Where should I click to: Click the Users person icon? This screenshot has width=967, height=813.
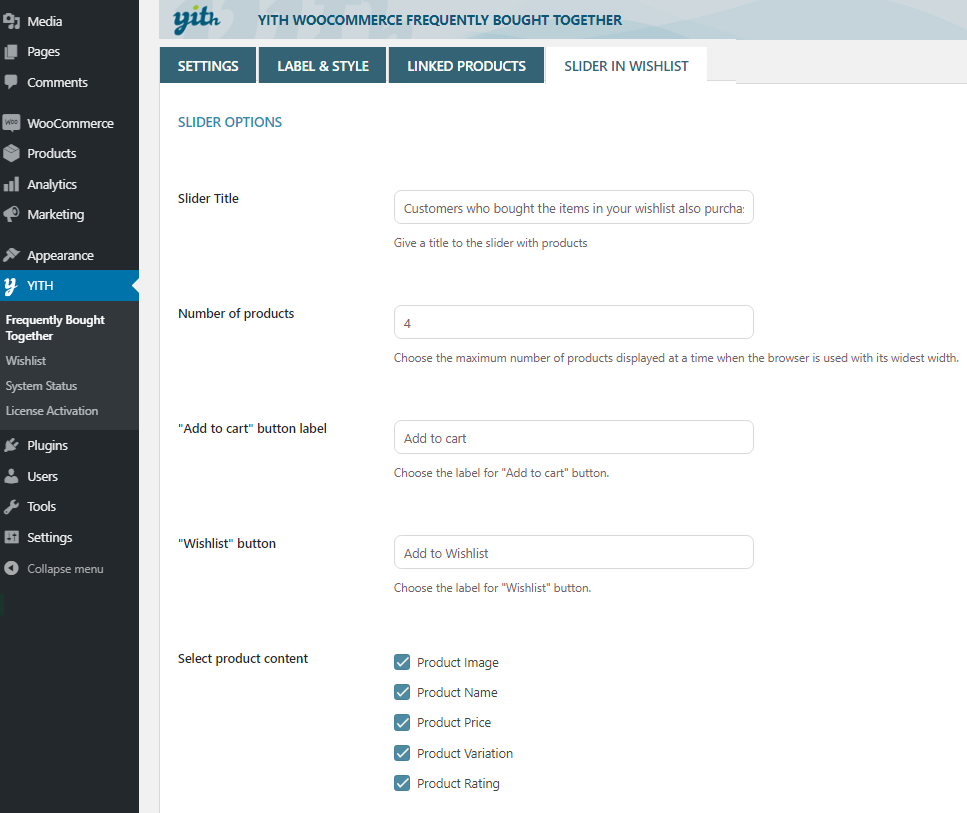pyautogui.click(x=11, y=476)
